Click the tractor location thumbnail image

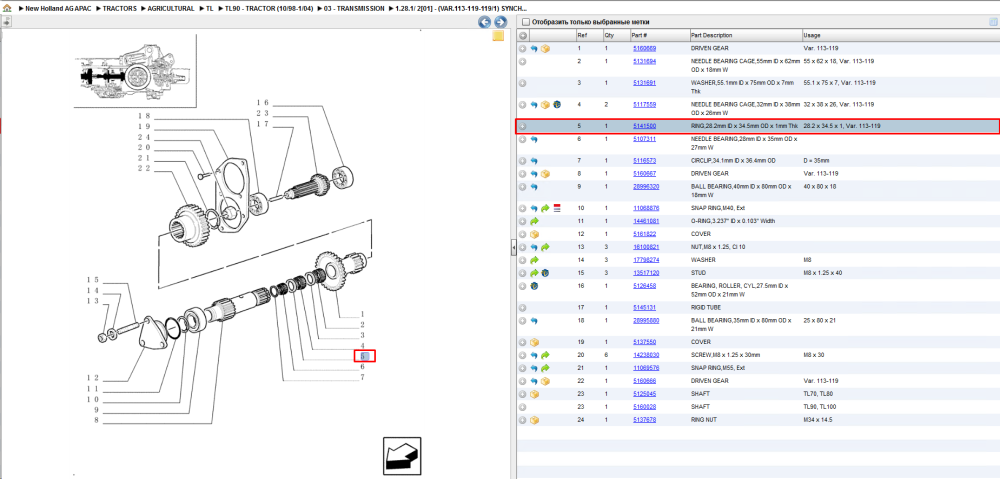(134, 71)
